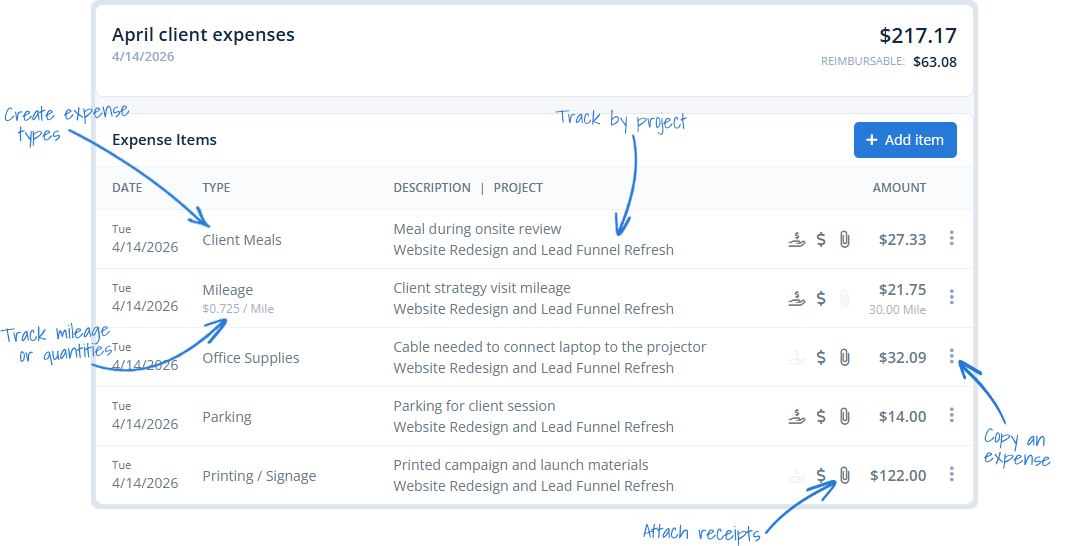This screenshot has height=546, width=1069.
Task: Open receipt paperclip on Printing / Signage row
Action: [844, 475]
